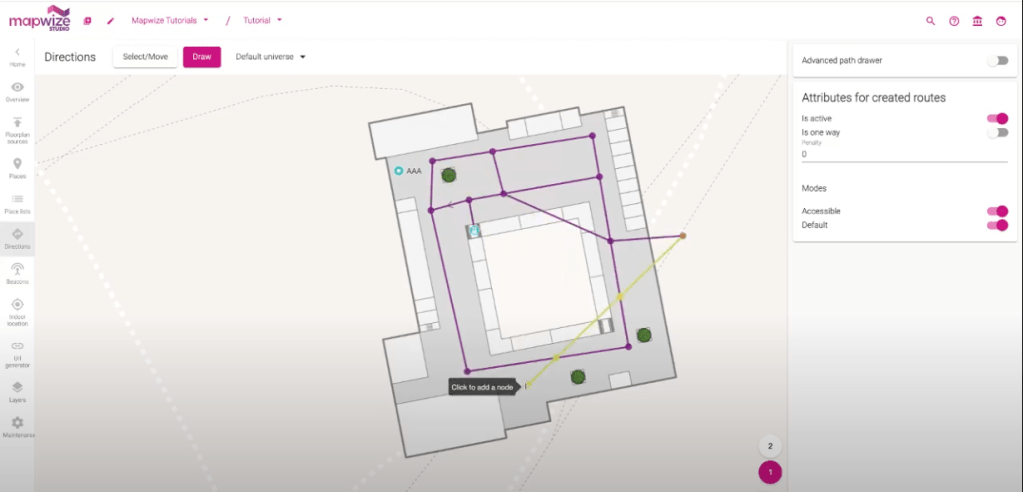
Task: Expand the Tutorial venue dropdown
Action: pos(262,20)
